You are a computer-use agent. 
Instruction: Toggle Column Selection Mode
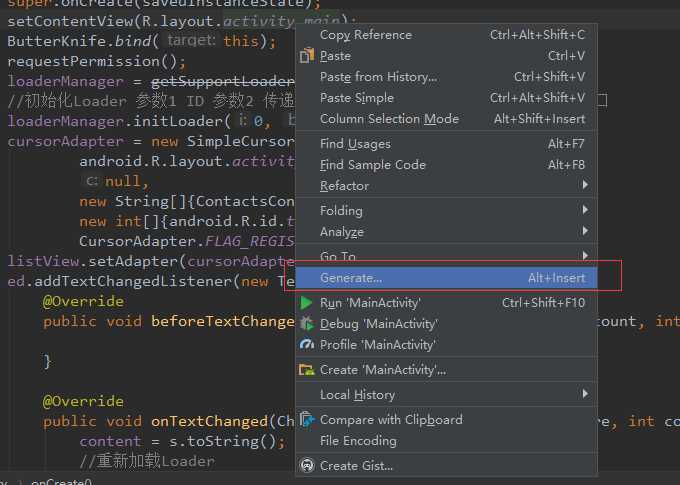coord(389,119)
